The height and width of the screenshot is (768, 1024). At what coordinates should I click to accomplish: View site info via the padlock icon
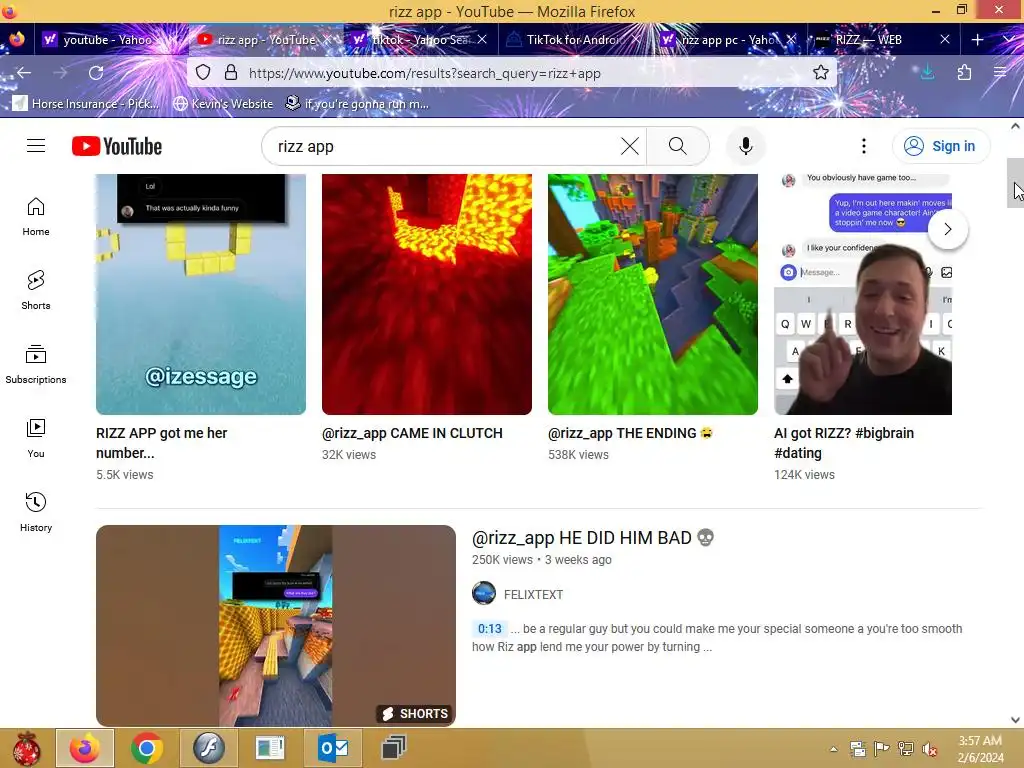click(x=231, y=72)
